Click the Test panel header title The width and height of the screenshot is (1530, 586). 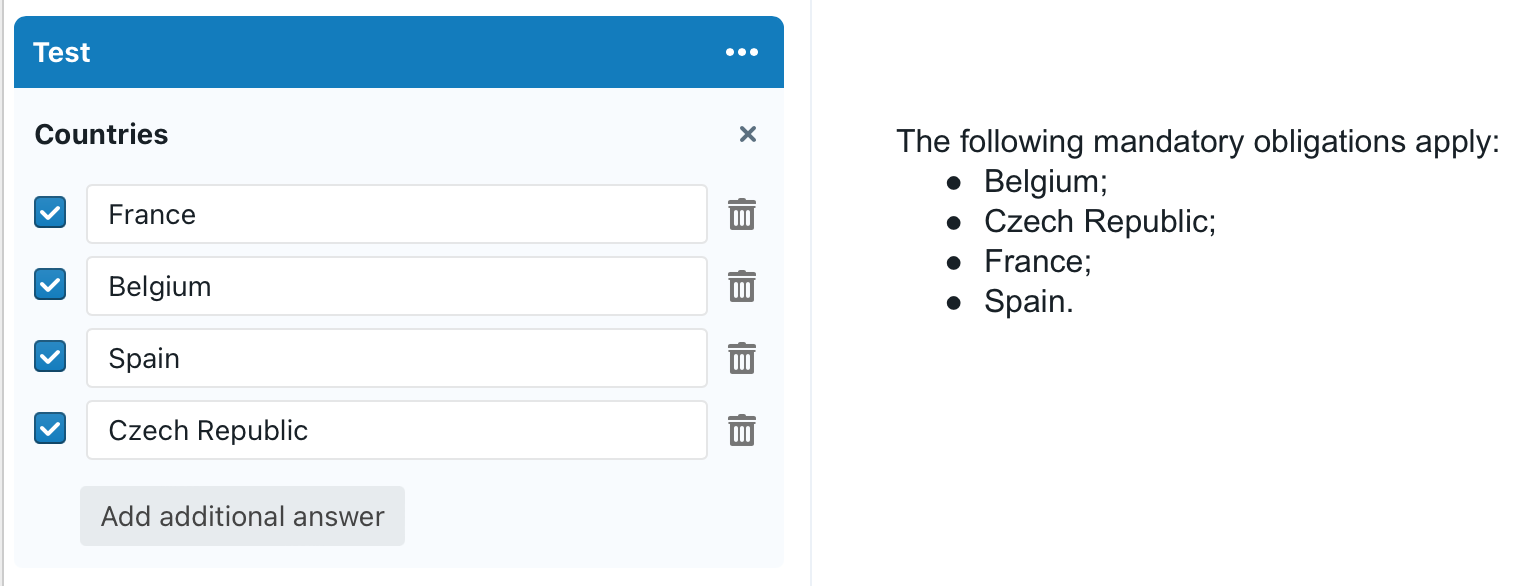coord(62,52)
